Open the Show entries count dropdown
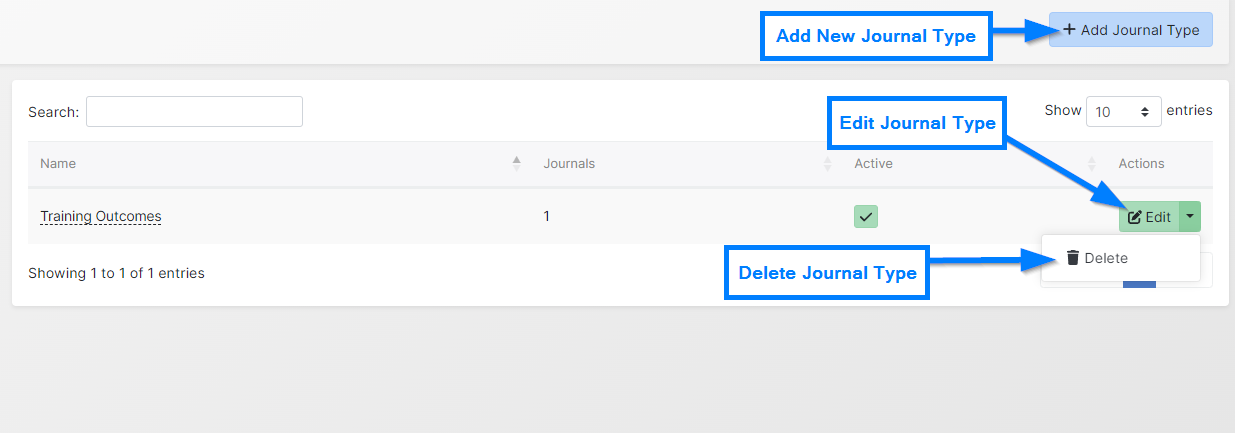The image size is (1235, 433). point(1123,112)
